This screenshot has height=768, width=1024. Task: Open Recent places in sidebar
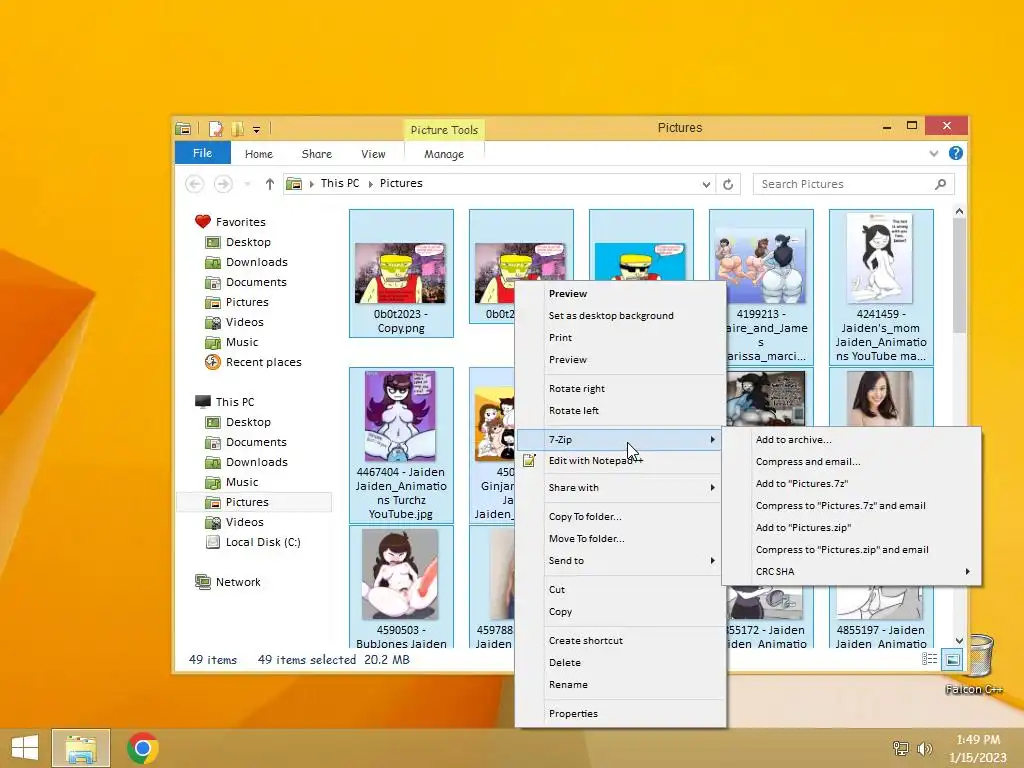click(253, 362)
